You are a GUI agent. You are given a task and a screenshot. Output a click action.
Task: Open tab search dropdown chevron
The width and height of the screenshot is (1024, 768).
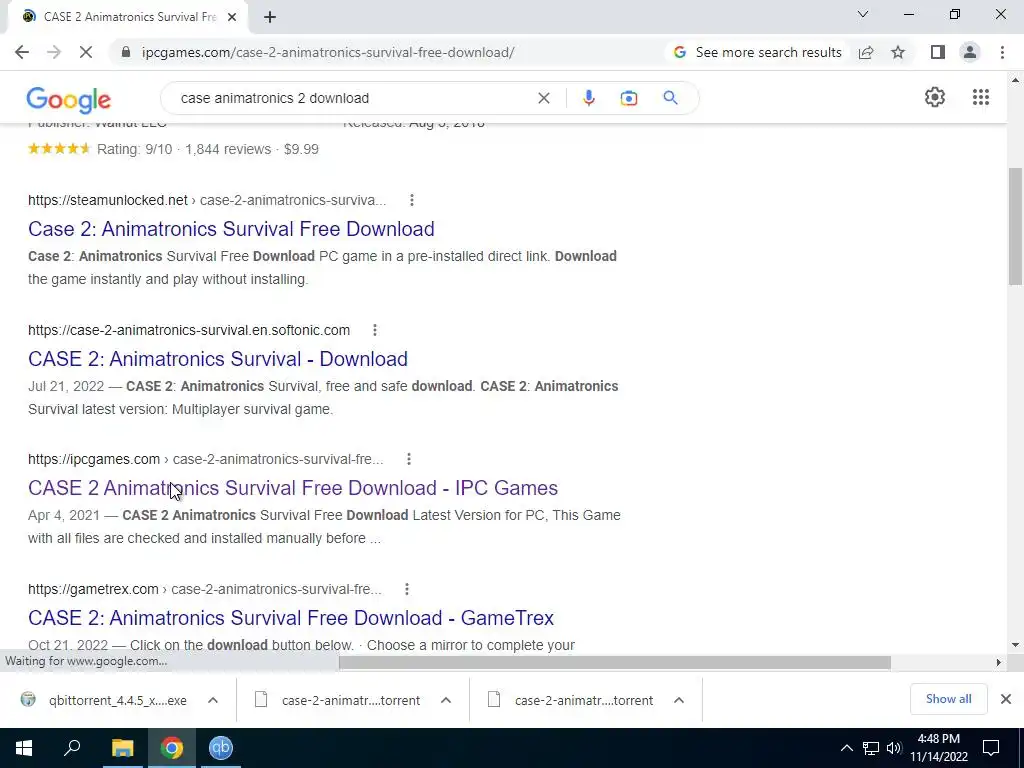pos(862,14)
